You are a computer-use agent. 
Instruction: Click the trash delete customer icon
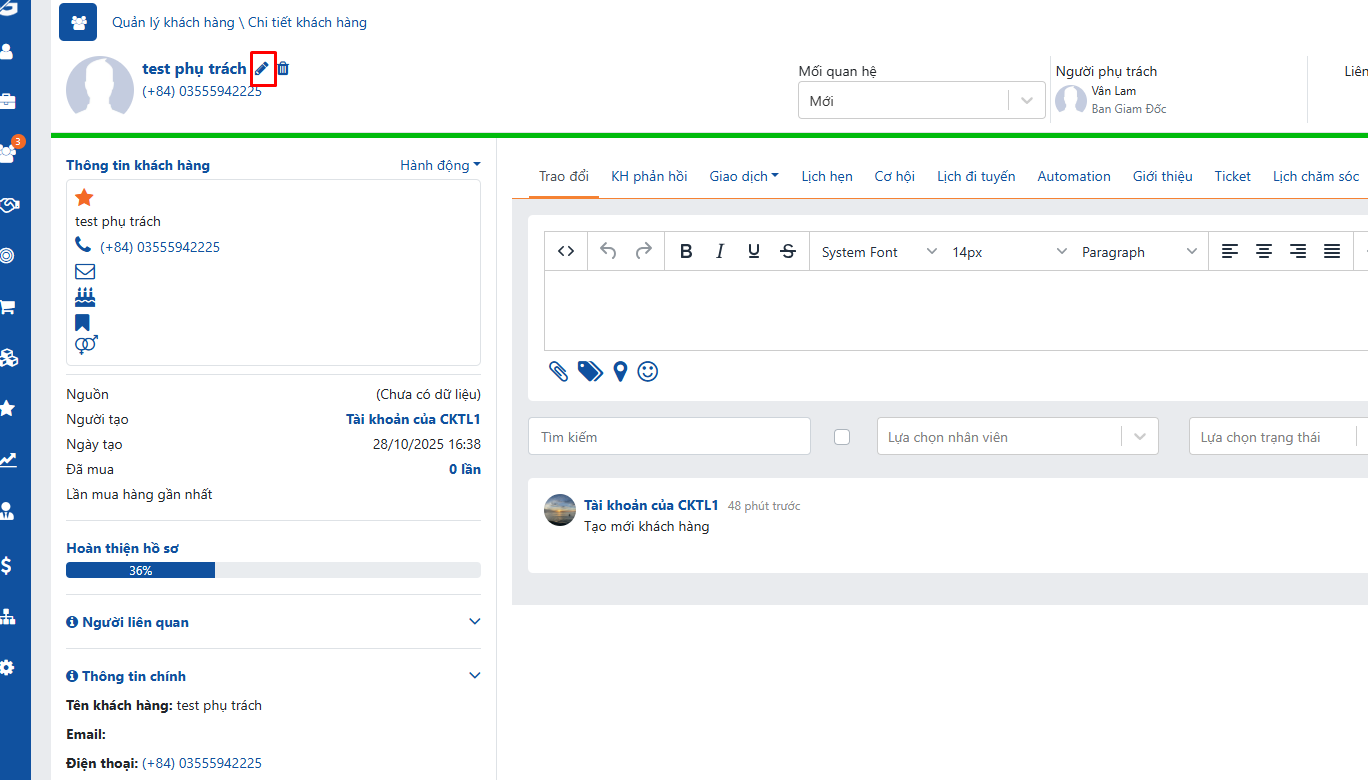[283, 69]
